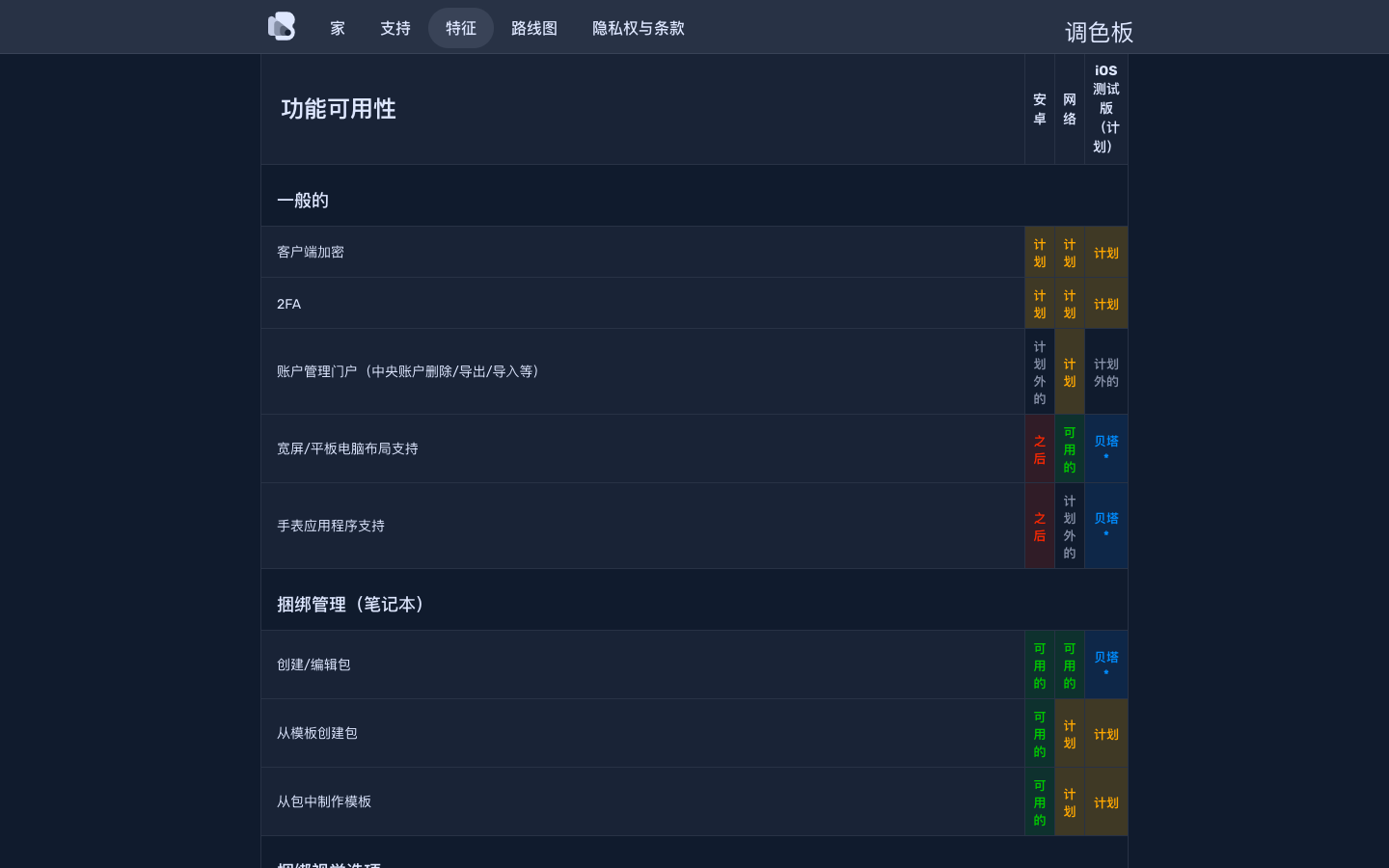1389x868 pixels.
Task: Click iOS 贝塔 badge for 宽屏/平板电脑布局支持
Action: click(1106, 448)
